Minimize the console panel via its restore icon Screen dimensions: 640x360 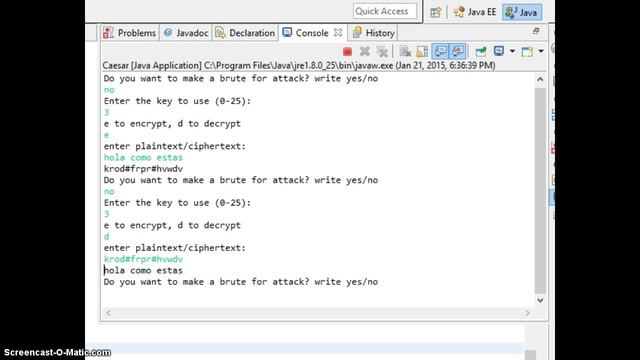point(536,31)
